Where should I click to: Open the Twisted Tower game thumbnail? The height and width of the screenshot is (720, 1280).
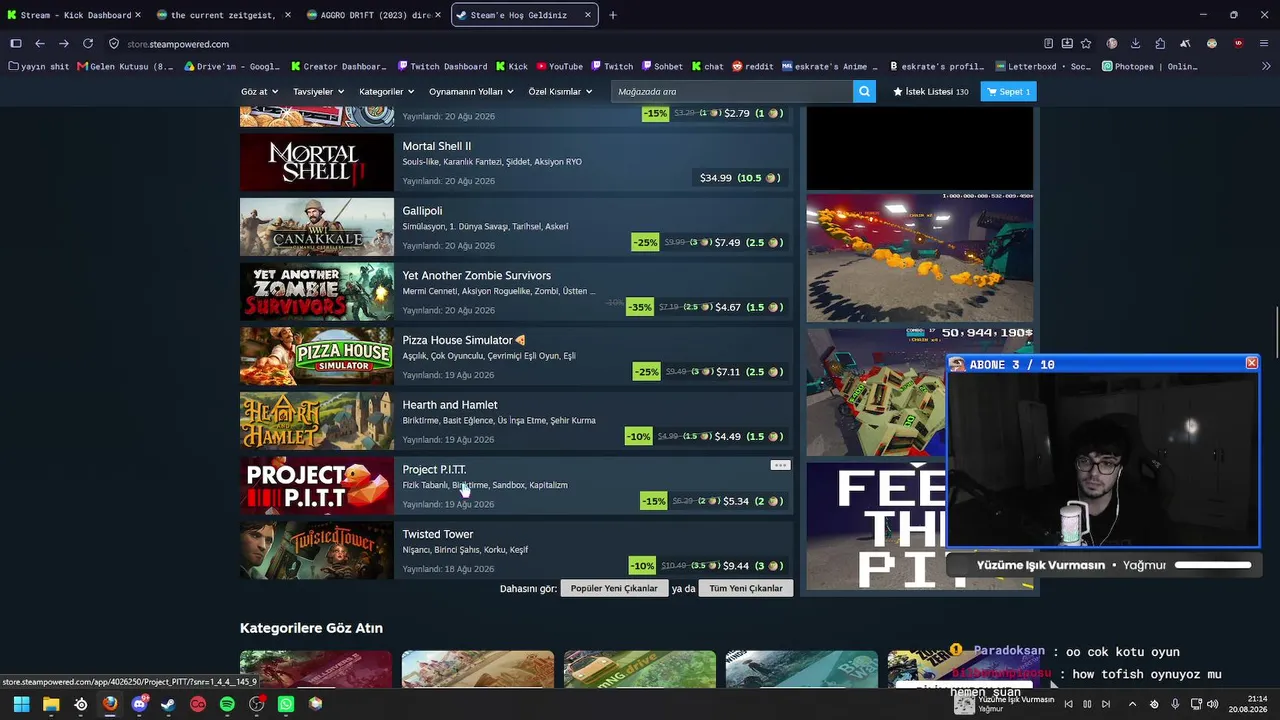click(x=317, y=550)
